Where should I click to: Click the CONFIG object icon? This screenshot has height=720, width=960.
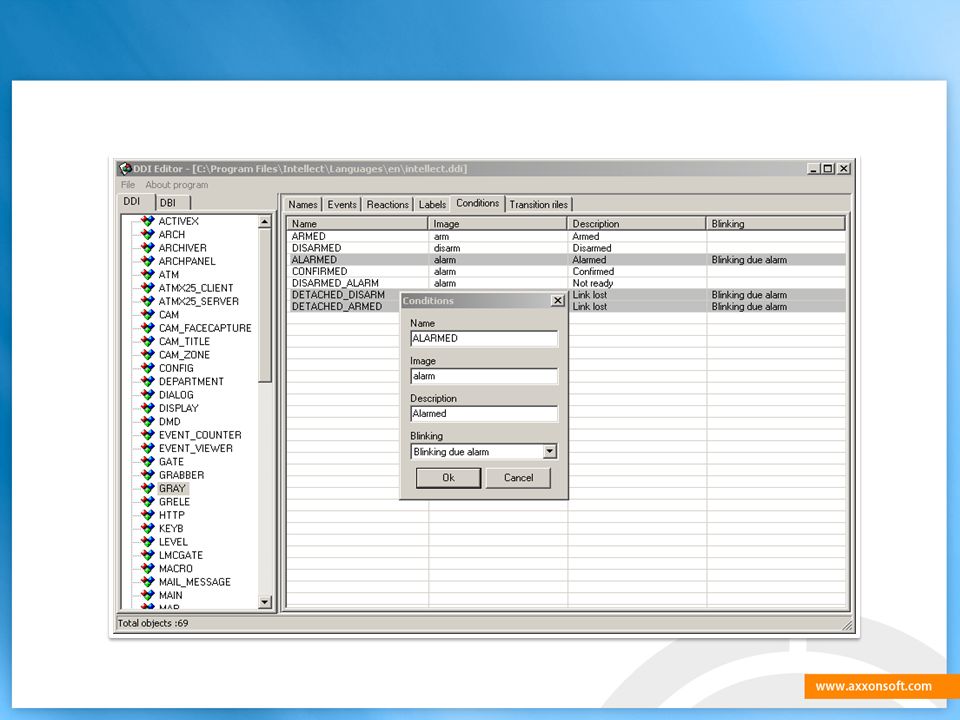(x=148, y=368)
